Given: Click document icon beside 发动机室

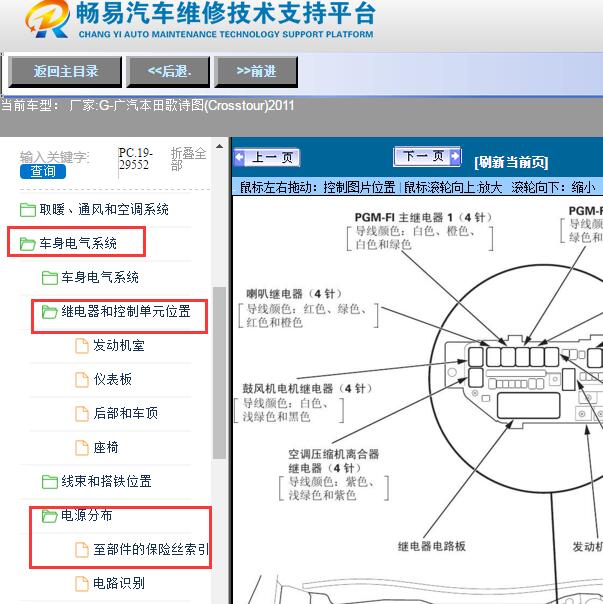Looking at the screenshot, I should [x=82, y=346].
